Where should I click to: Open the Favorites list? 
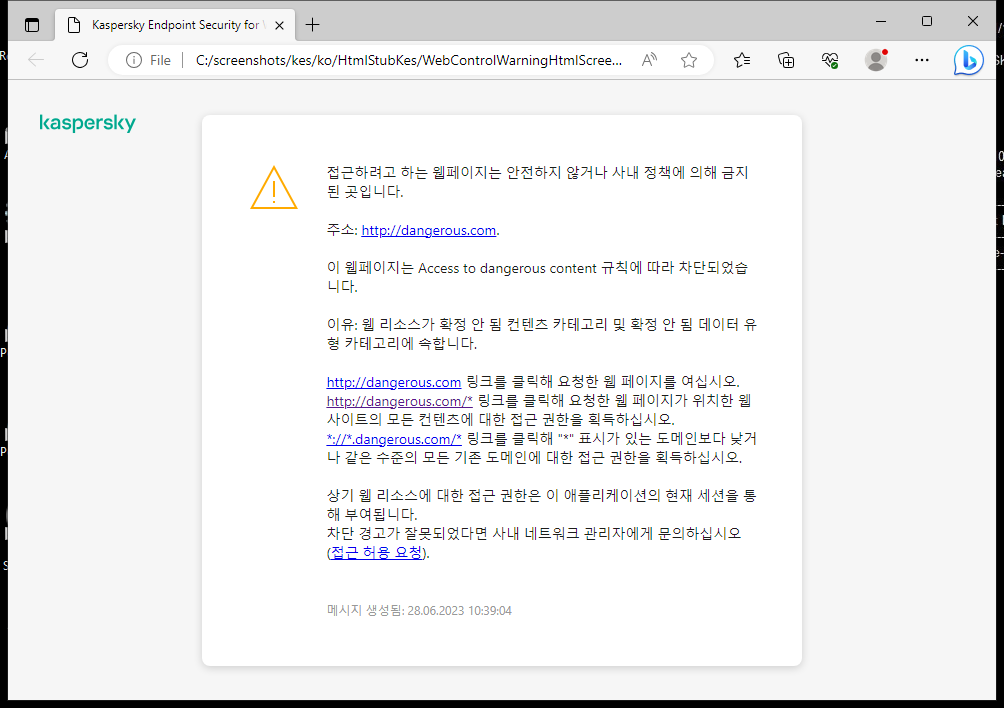pyautogui.click(x=741, y=60)
